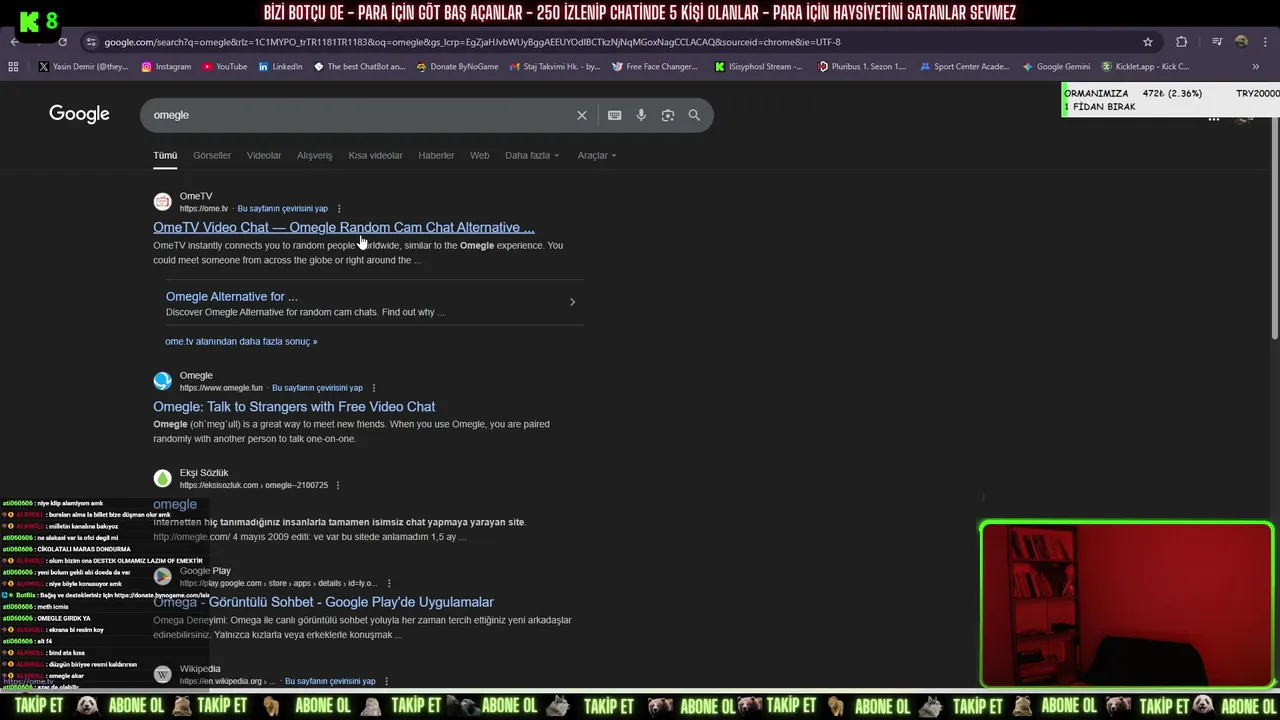Open the Omegle Alternative for sitelink

click(x=232, y=297)
